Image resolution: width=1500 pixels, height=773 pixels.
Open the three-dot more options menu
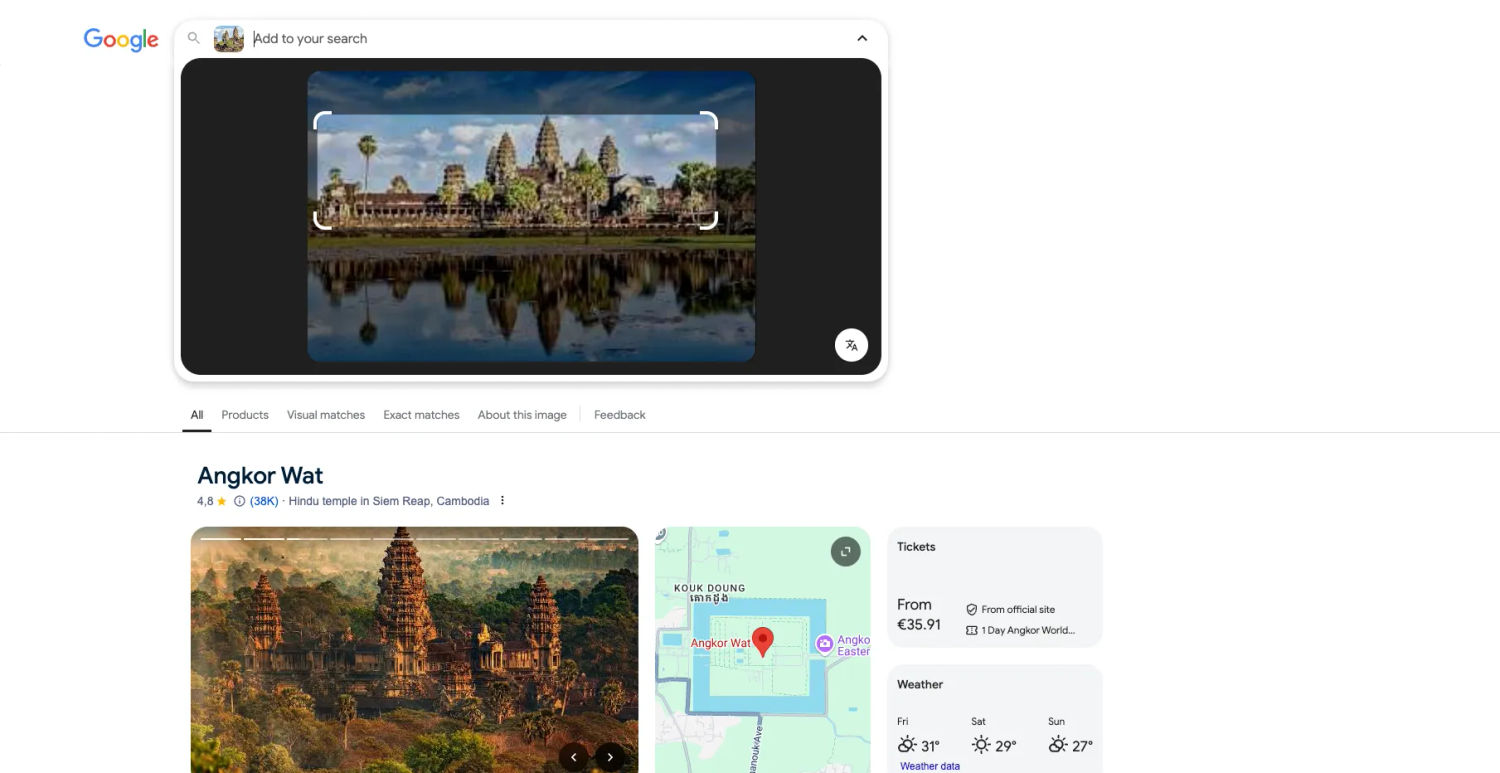click(x=502, y=501)
